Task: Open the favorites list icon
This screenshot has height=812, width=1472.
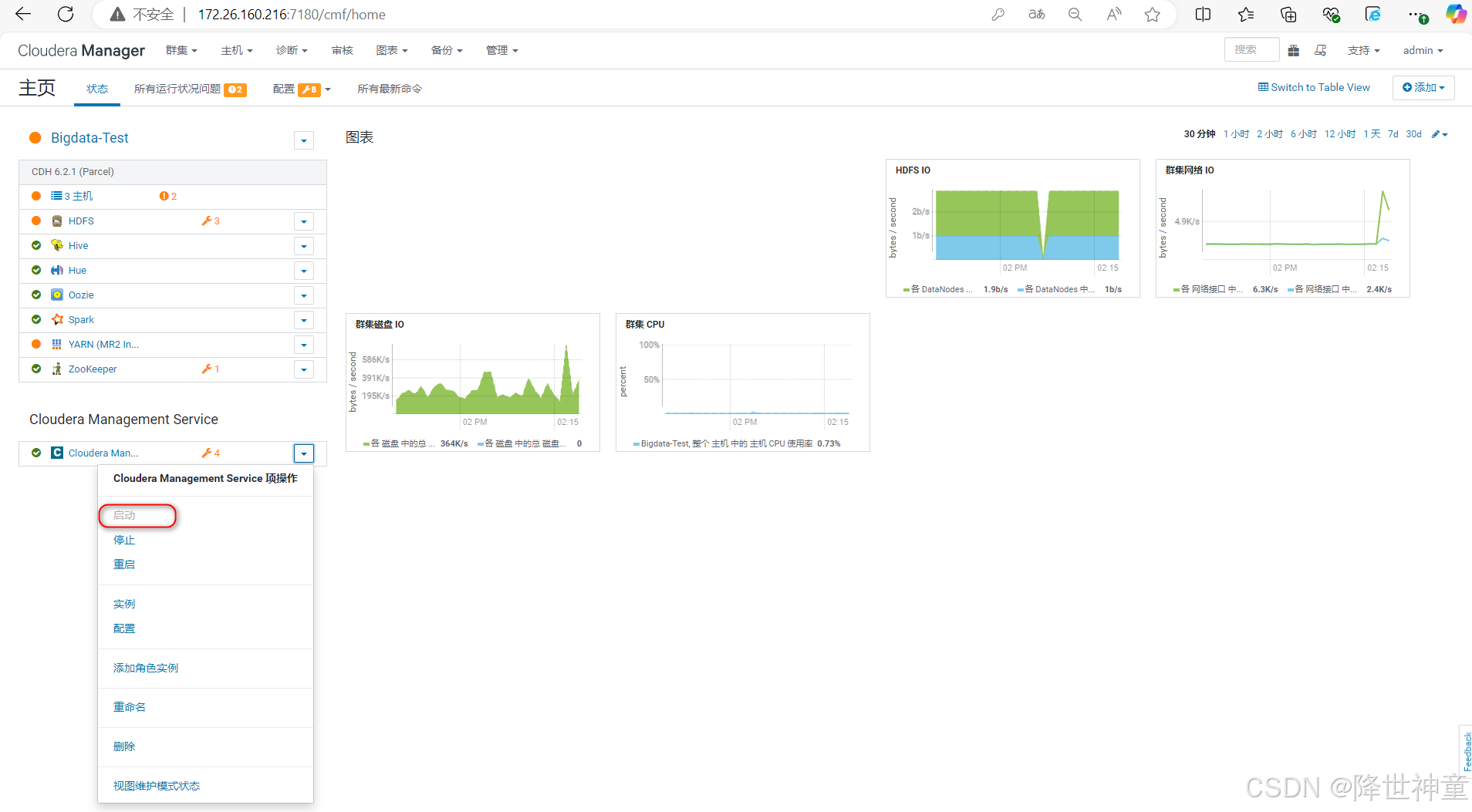Action: pos(1246,14)
